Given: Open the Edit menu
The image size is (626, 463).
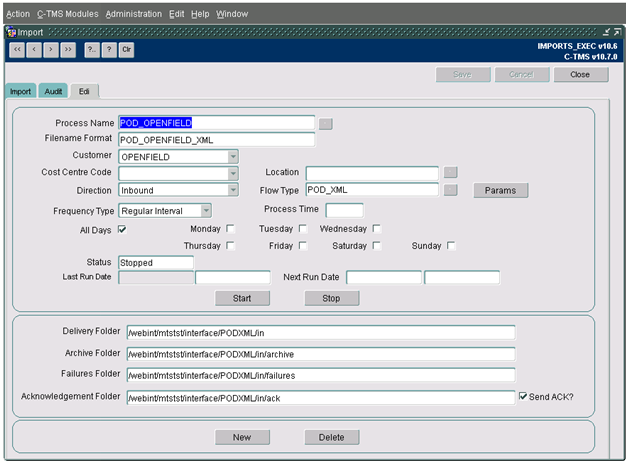Looking at the screenshot, I should (176, 14).
